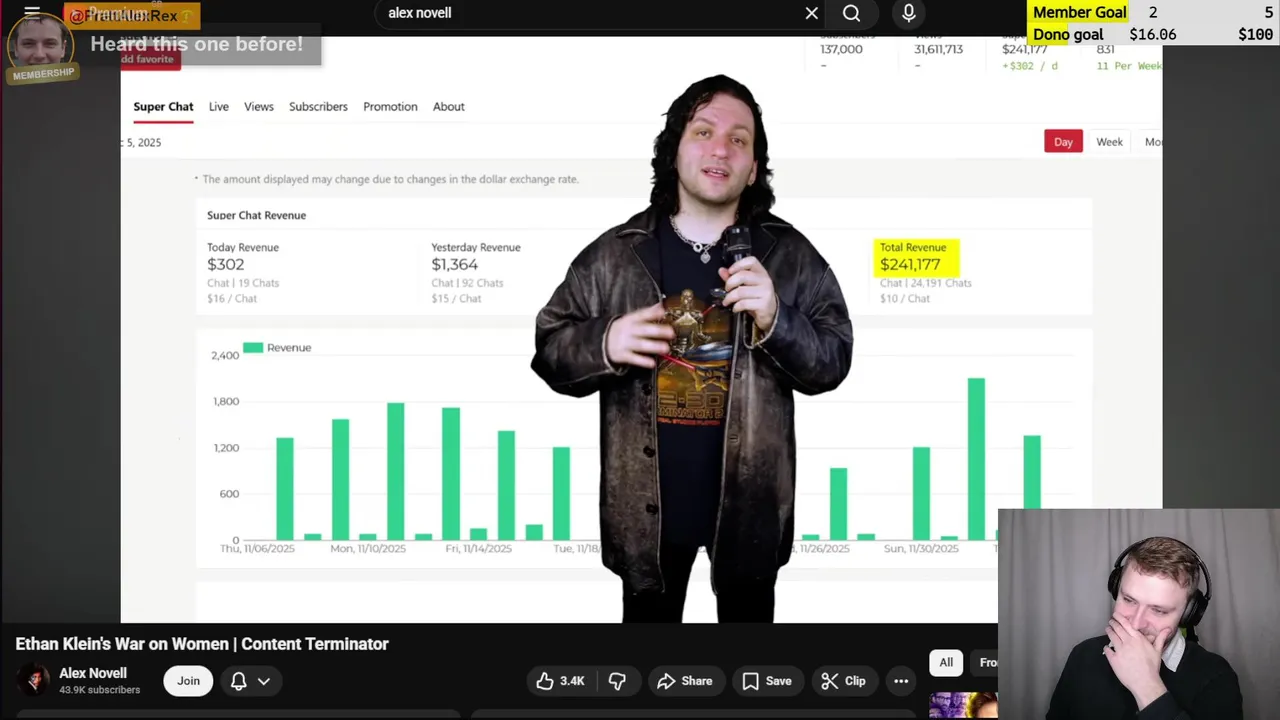Image resolution: width=1280 pixels, height=720 pixels.
Task: Expand notification options chevron
Action: point(264,681)
